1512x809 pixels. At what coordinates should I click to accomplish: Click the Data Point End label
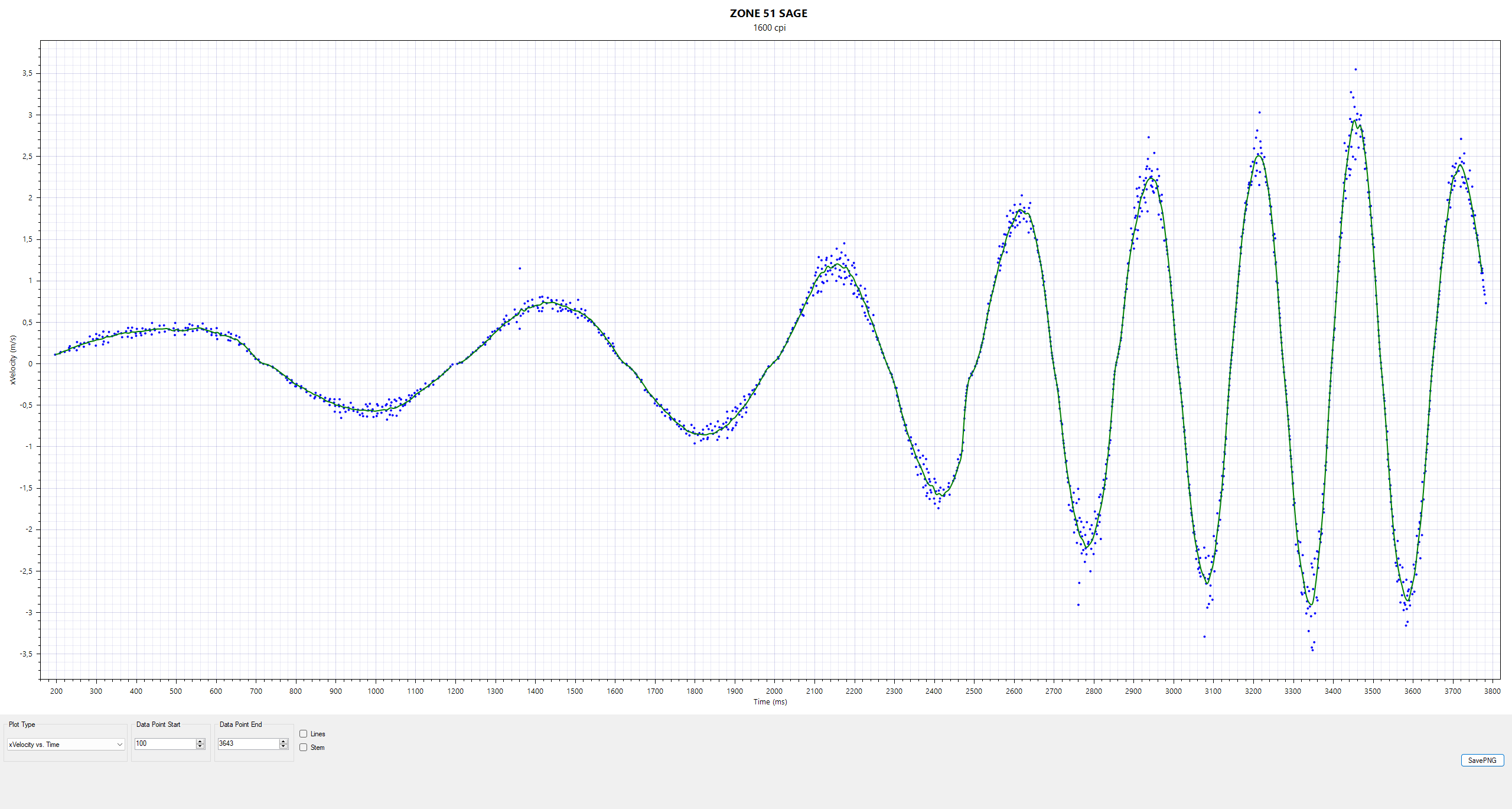click(240, 724)
